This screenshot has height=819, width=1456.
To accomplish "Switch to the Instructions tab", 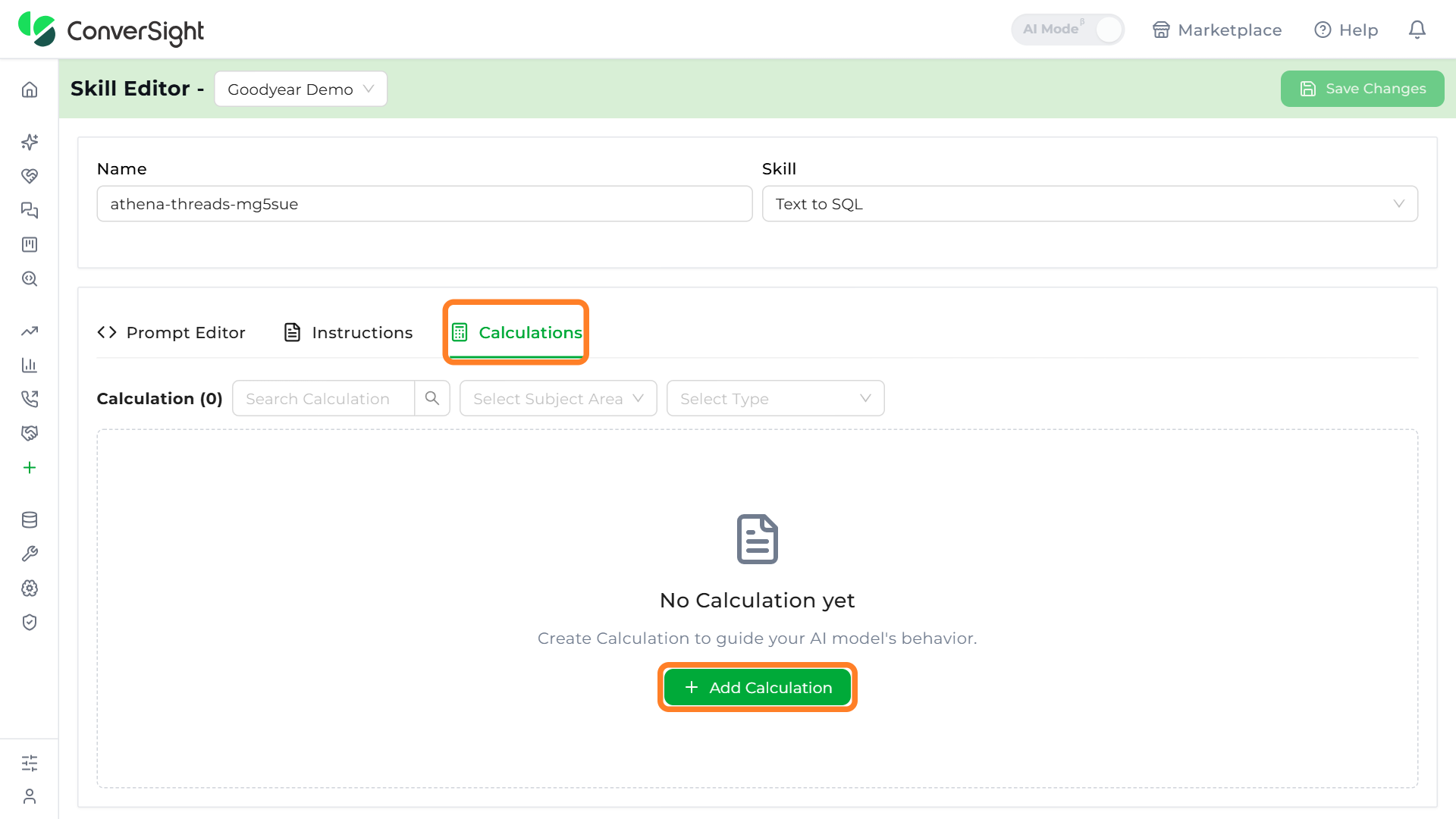I will 348,332.
